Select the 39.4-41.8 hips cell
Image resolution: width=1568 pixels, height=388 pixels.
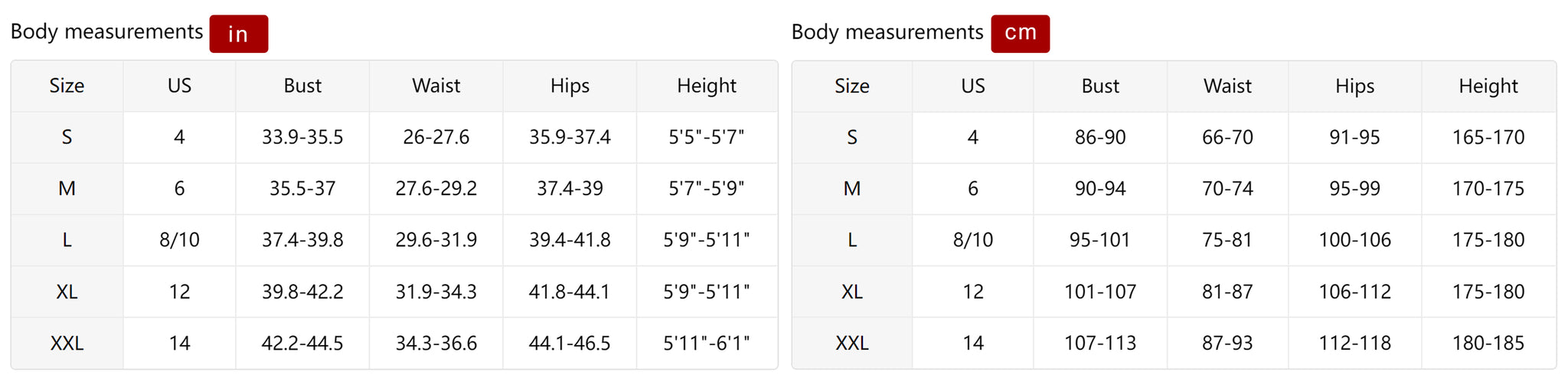tap(570, 240)
